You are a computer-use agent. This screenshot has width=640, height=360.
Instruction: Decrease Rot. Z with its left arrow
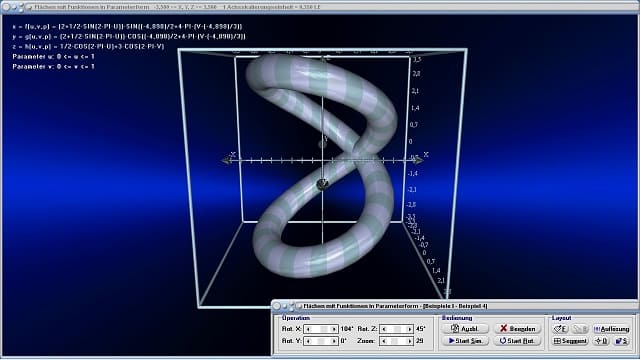coord(384,329)
